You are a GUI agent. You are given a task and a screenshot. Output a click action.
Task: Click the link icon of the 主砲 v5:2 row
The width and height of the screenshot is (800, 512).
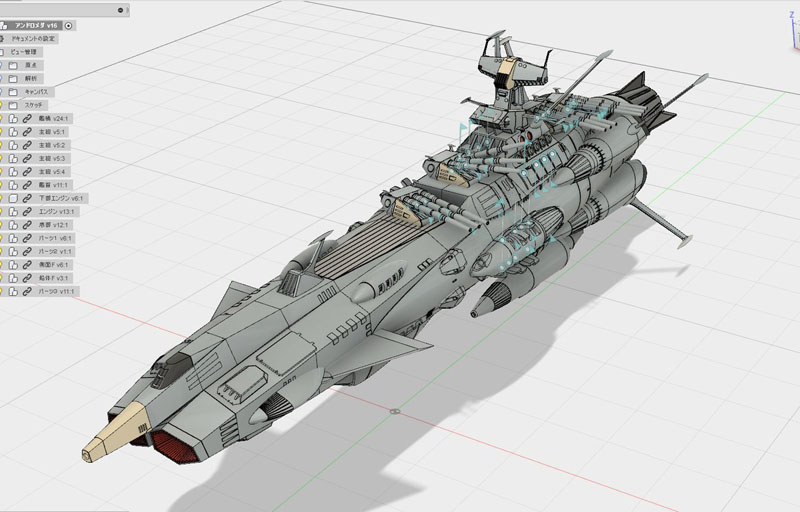[27, 145]
